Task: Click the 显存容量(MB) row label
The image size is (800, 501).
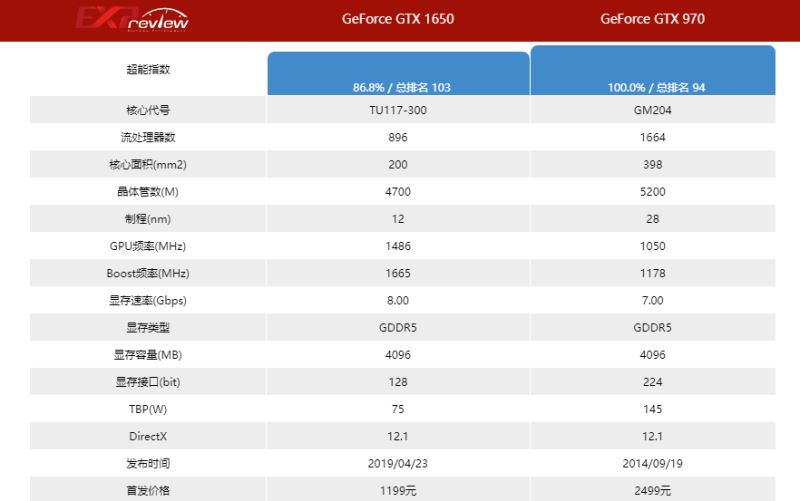Action: click(x=148, y=355)
